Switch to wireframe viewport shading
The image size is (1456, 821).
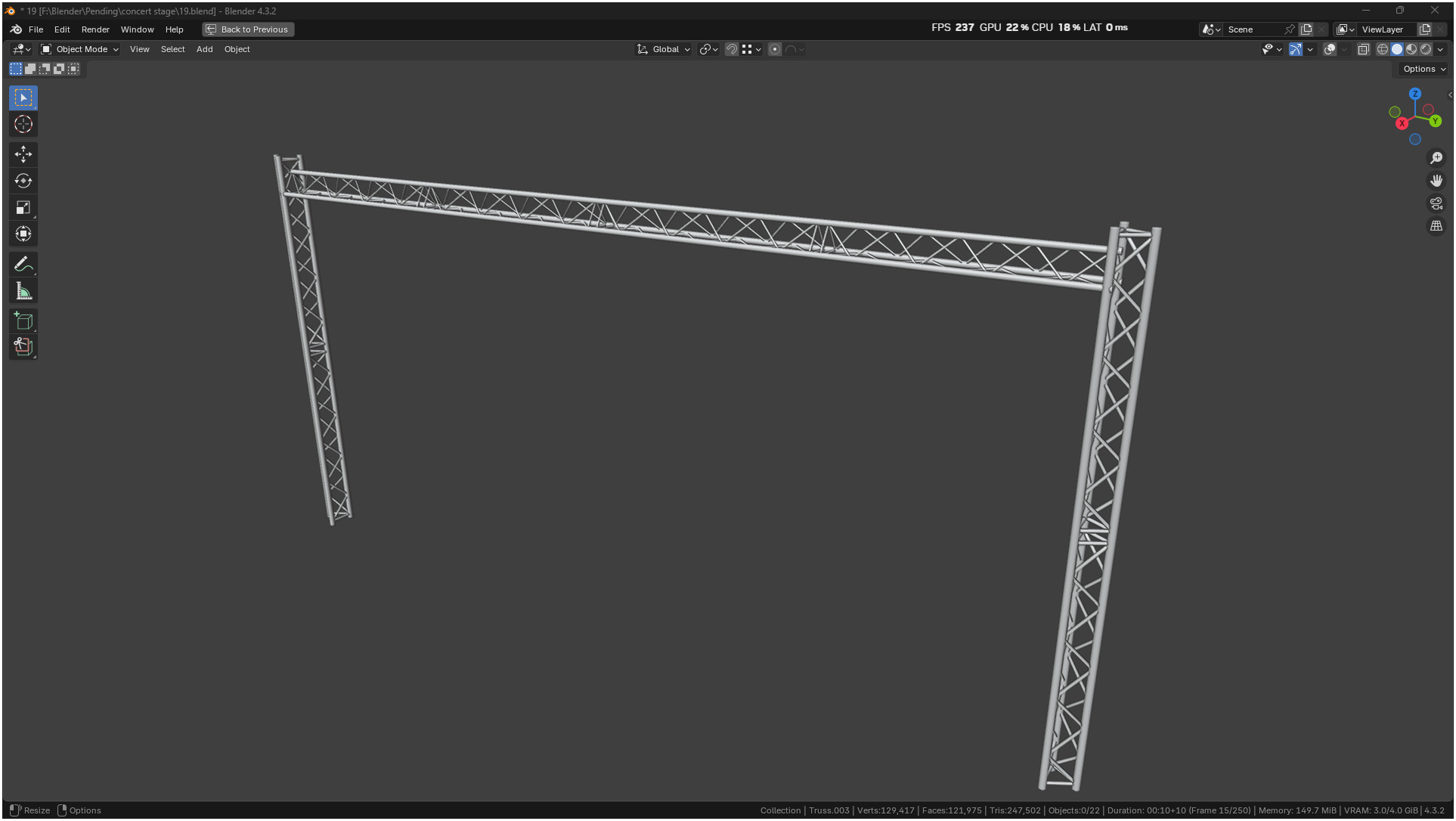tap(1382, 49)
